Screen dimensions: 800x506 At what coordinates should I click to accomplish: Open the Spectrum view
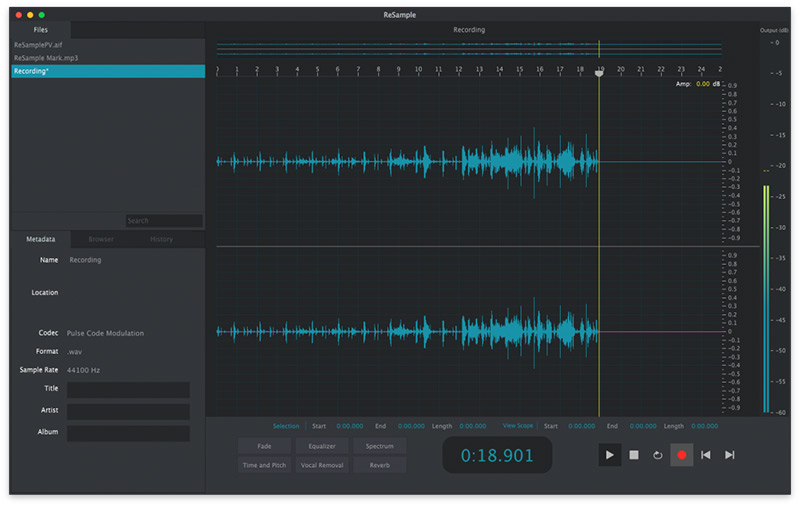(x=379, y=446)
